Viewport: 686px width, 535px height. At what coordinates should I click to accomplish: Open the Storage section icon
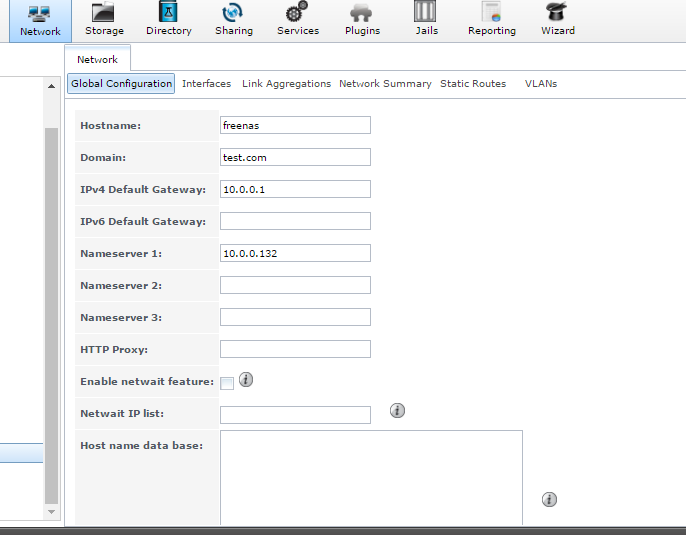(x=104, y=14)
